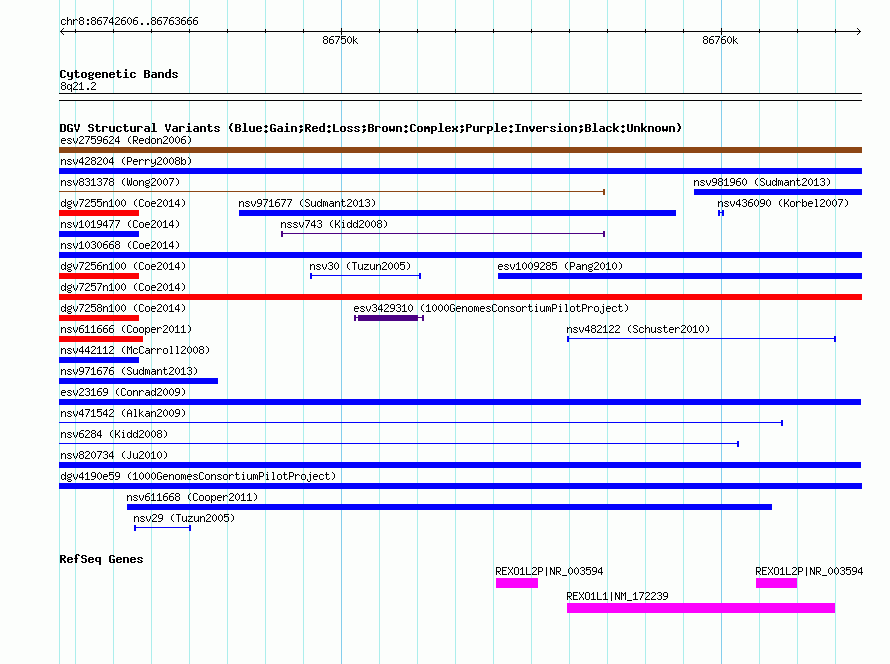Click nsv29 (Tuzun2005) label

[x=184, y=518]
